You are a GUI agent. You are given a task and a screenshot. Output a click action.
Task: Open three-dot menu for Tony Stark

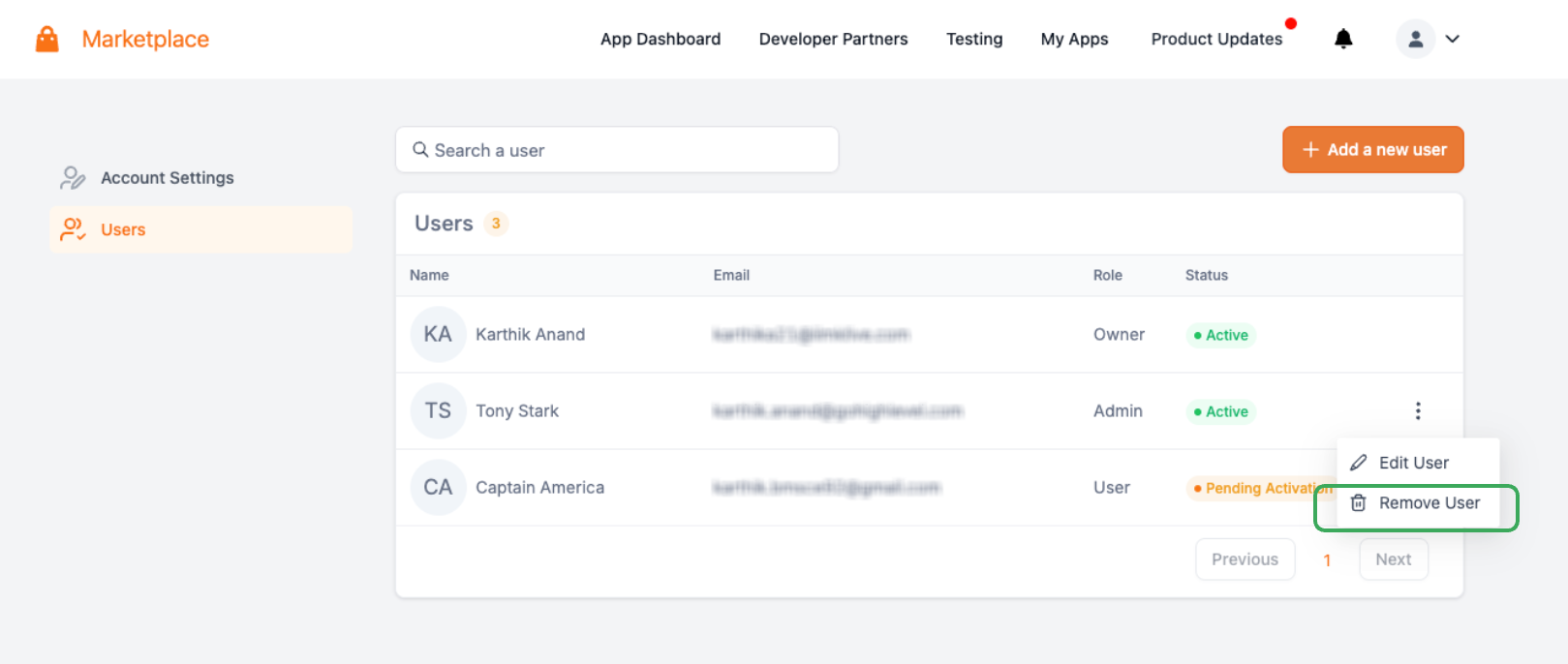1418,411
